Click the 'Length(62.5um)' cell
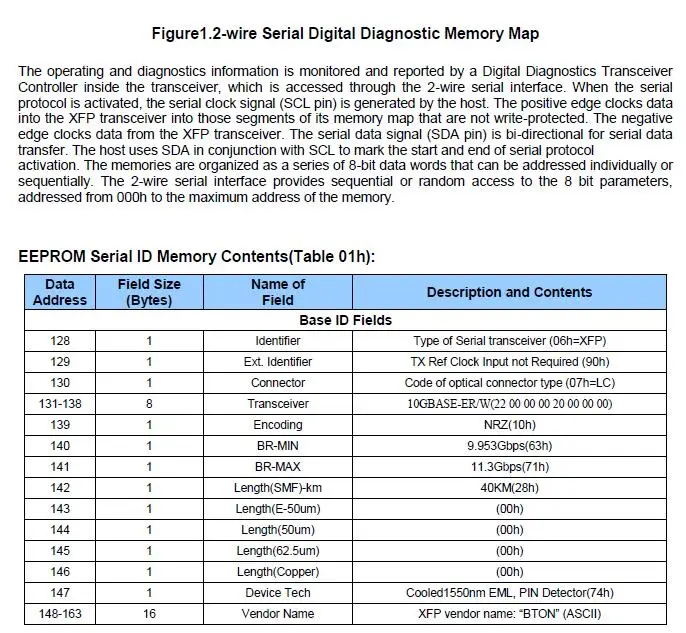Screen dimensions: 686x633 tap(278, 551)
